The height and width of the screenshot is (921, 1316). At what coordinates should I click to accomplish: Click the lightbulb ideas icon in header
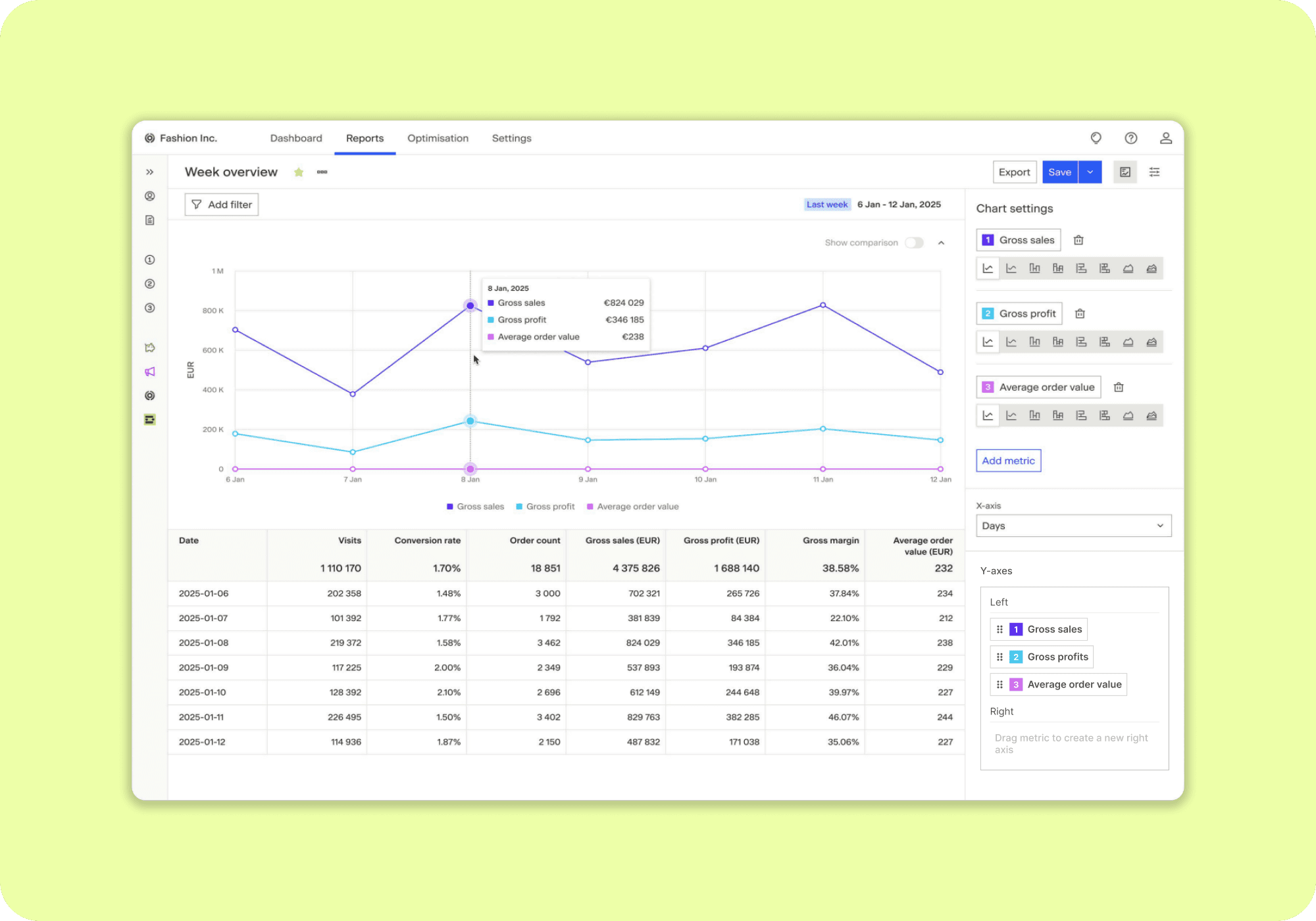pos(1096,138)
